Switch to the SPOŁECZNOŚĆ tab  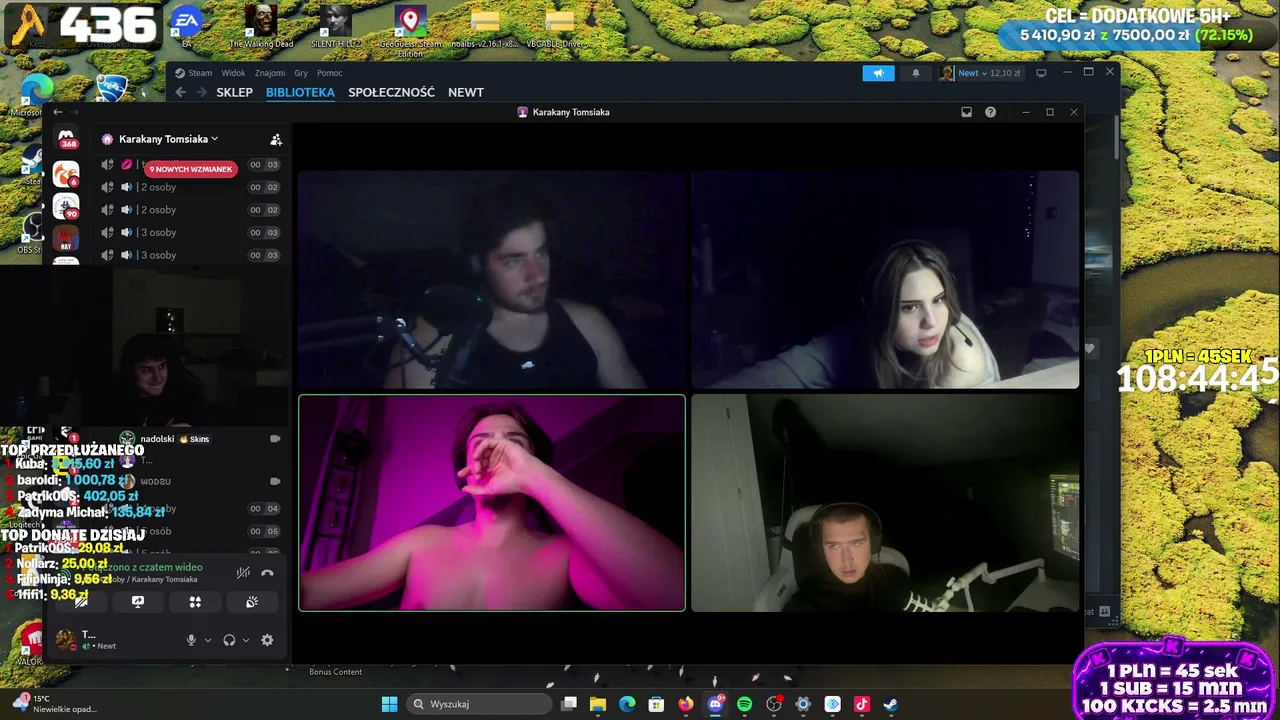(x=391, y=92)
